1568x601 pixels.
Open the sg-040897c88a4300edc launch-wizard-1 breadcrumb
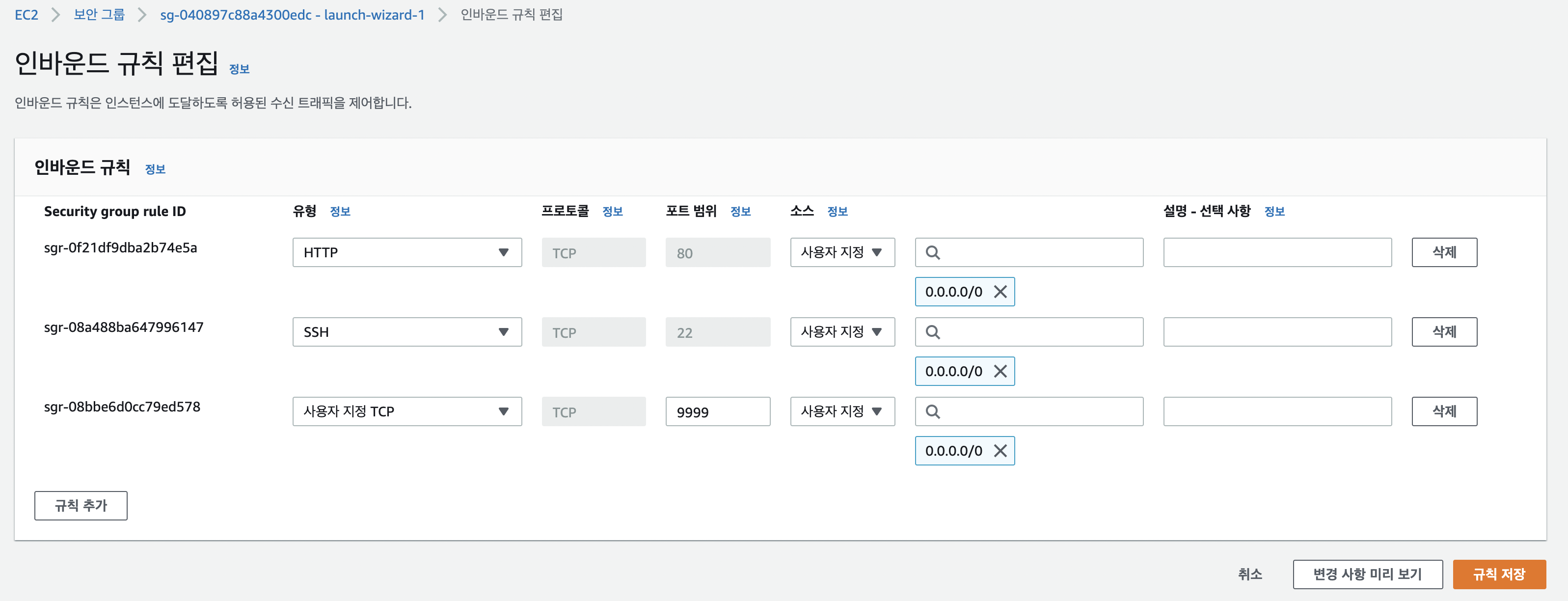click(x=292, y=15)
